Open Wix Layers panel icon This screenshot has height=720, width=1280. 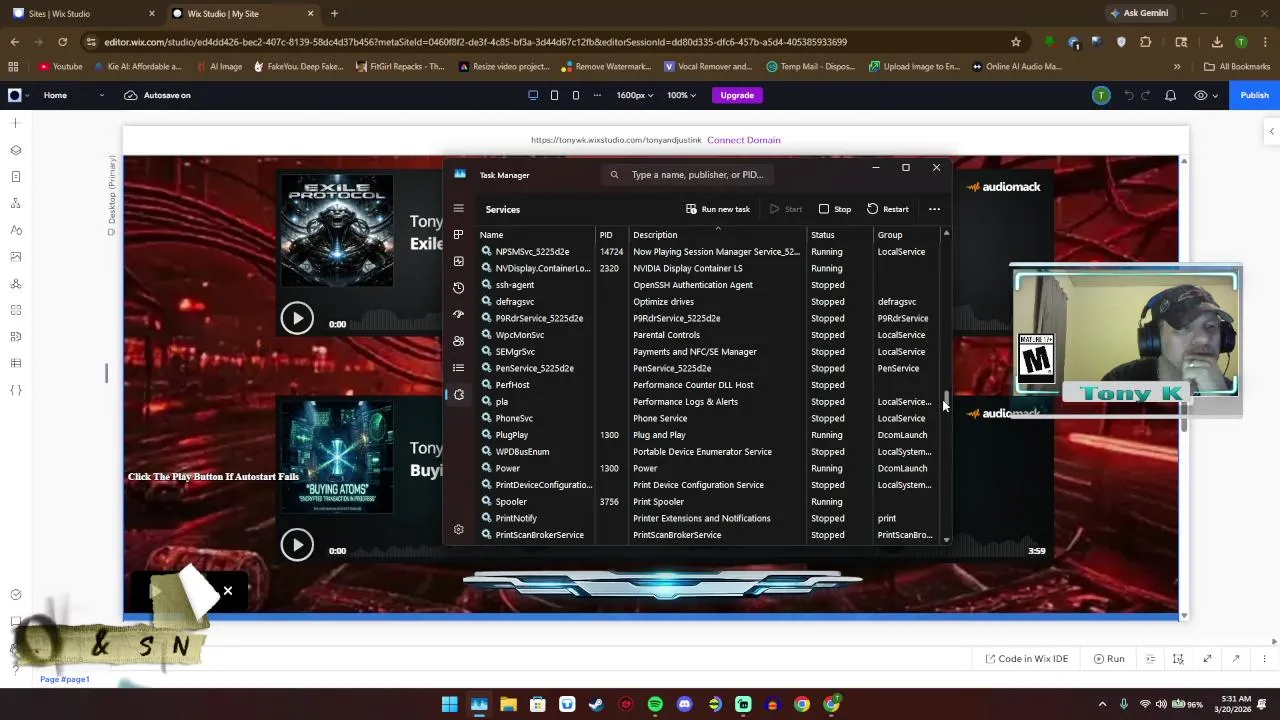(x=15, y=150)
